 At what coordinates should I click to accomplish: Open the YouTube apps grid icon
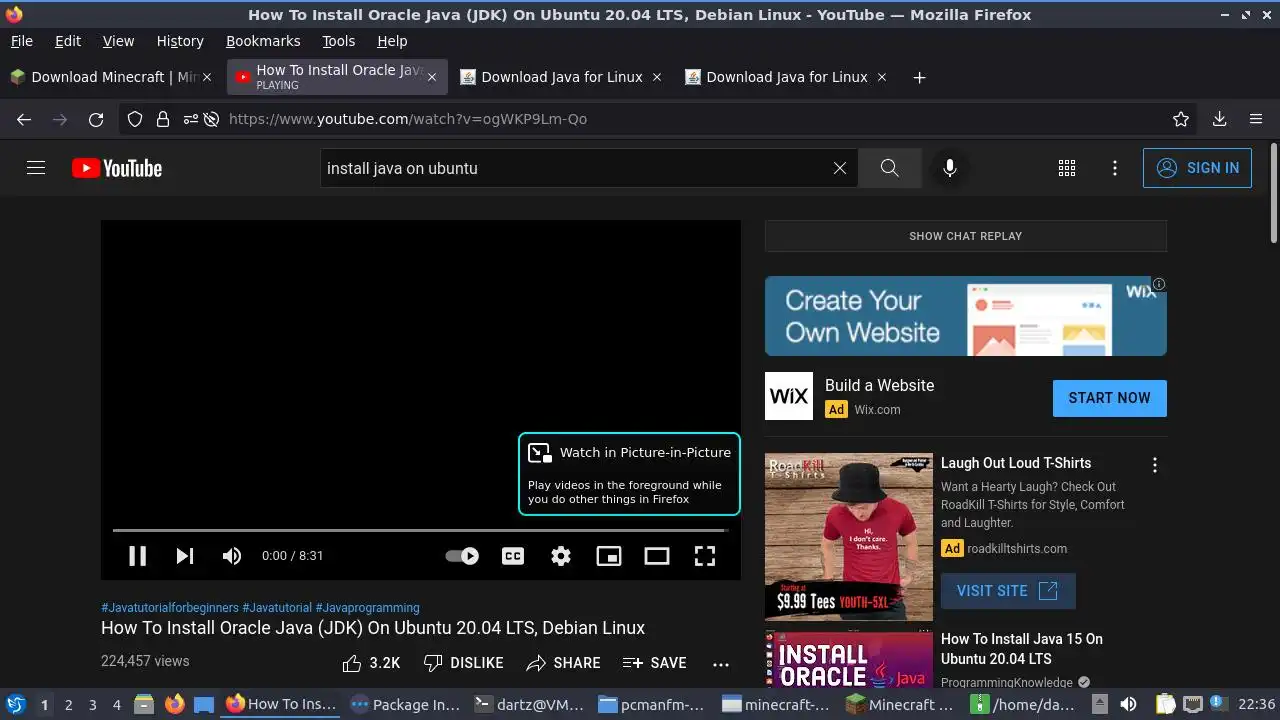[x=1067, y=168]
